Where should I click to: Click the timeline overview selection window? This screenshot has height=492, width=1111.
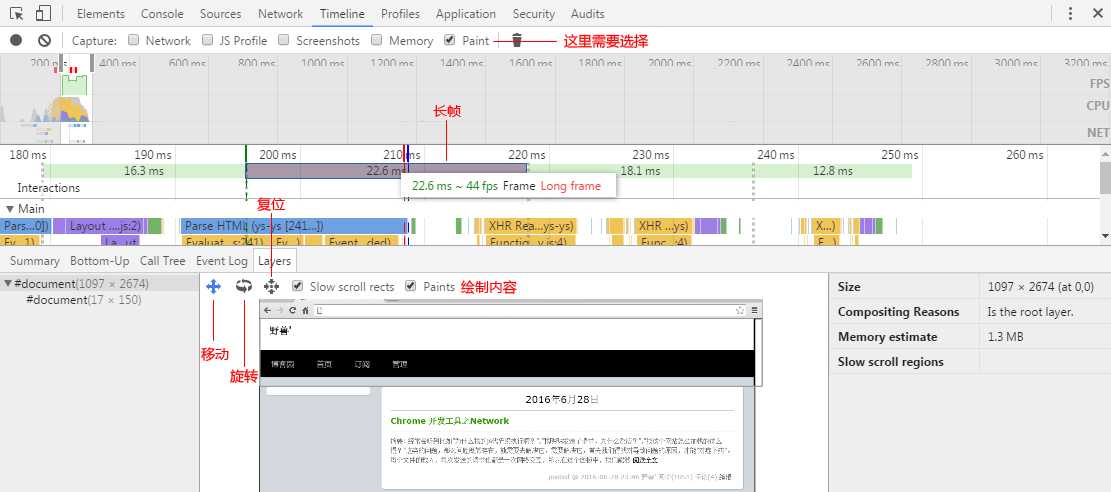[76, 99]
